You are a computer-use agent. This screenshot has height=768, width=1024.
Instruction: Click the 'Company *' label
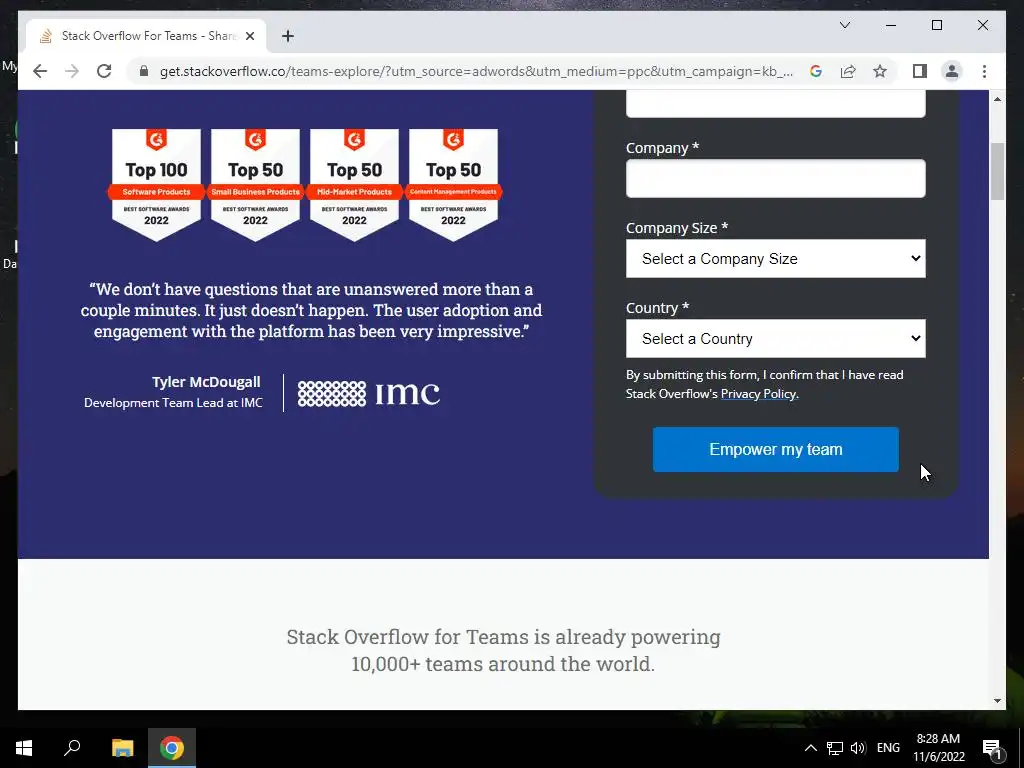[x=662, y=148]
